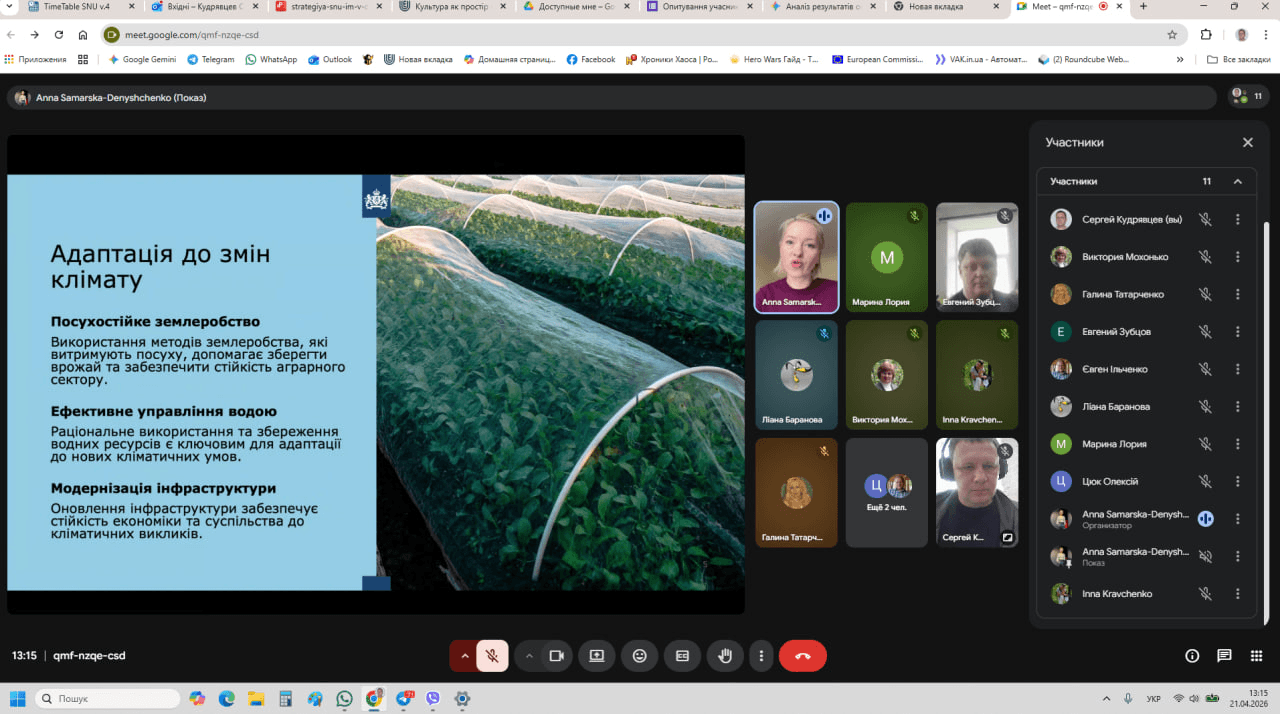Image resolution: width=1280 pixels, height=714 pixels.
Task: Open more actions for Марина Лория
Action: coord(1237,444)
